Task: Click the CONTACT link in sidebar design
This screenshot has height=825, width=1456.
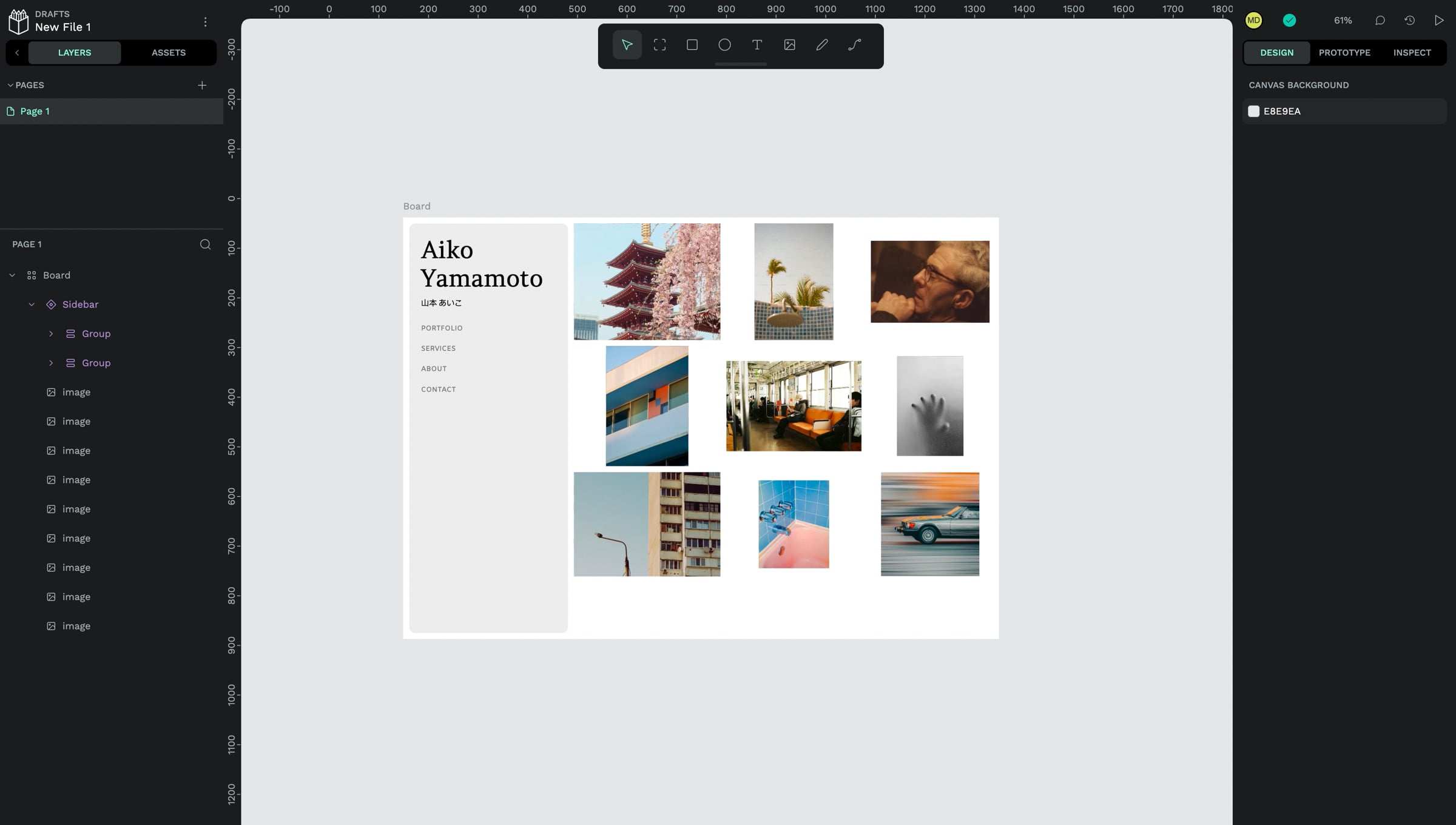Action: (438, 389)
